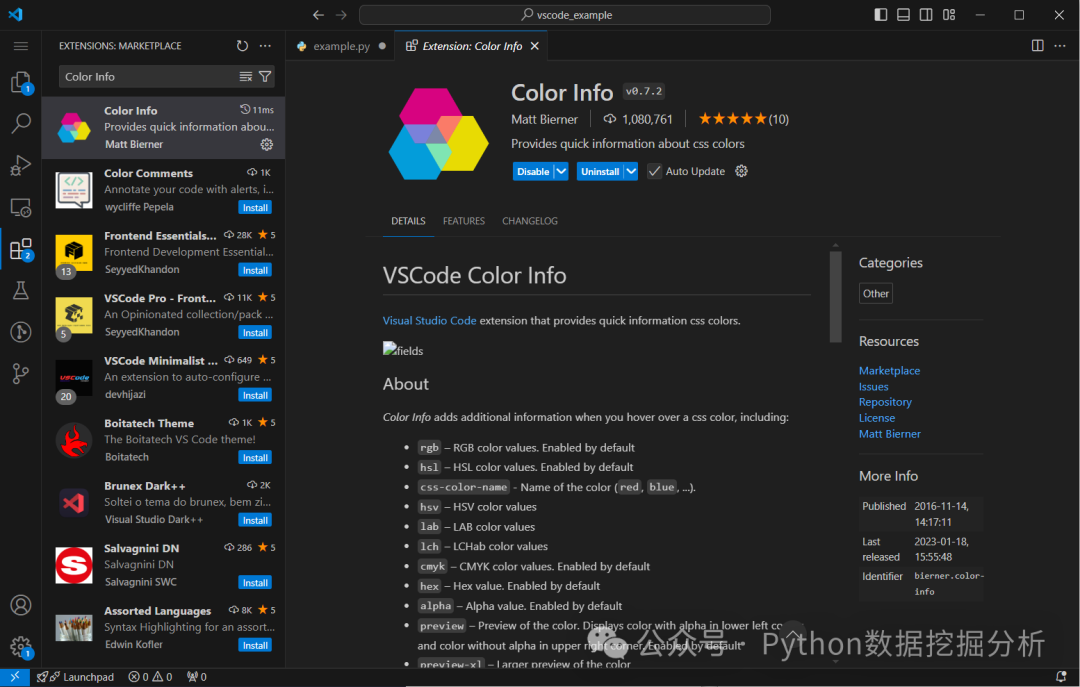The image size is (1080, 687).
Task: Open the Marketplace resource link
Action: pos(889,371)
